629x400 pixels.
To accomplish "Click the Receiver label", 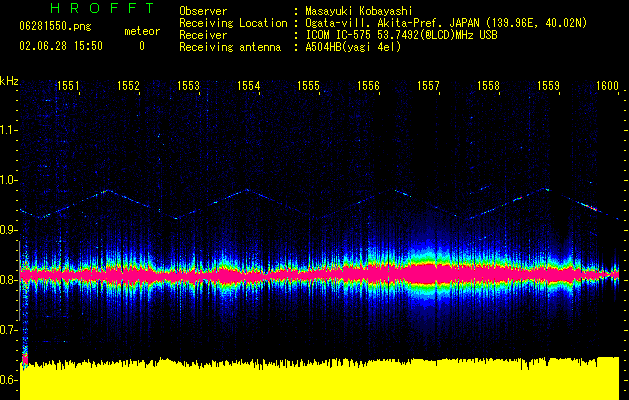I will click(x=203, y=35).
